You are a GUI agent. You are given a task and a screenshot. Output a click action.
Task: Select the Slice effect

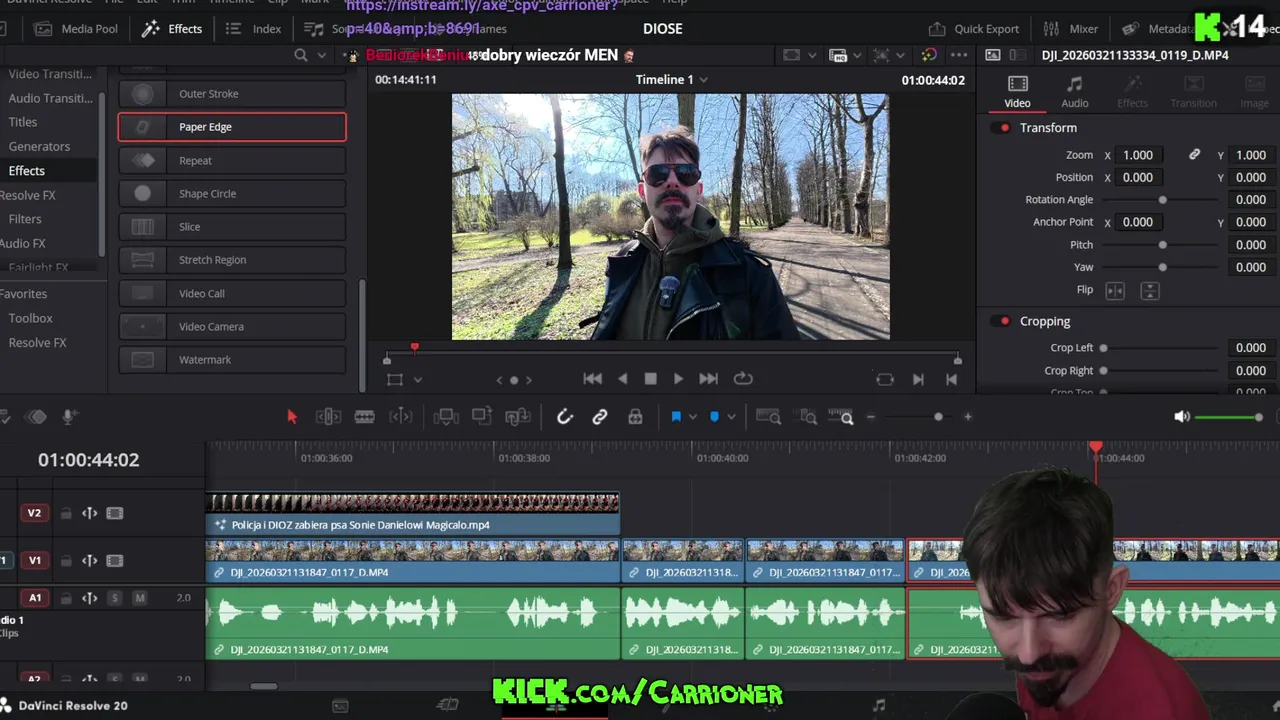(232, 227)
